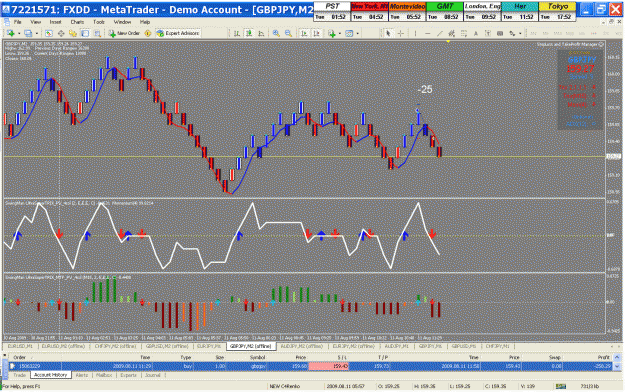
Task: Switch to the CHFJPY,M1 chart tab
Action: click(497, 346)
